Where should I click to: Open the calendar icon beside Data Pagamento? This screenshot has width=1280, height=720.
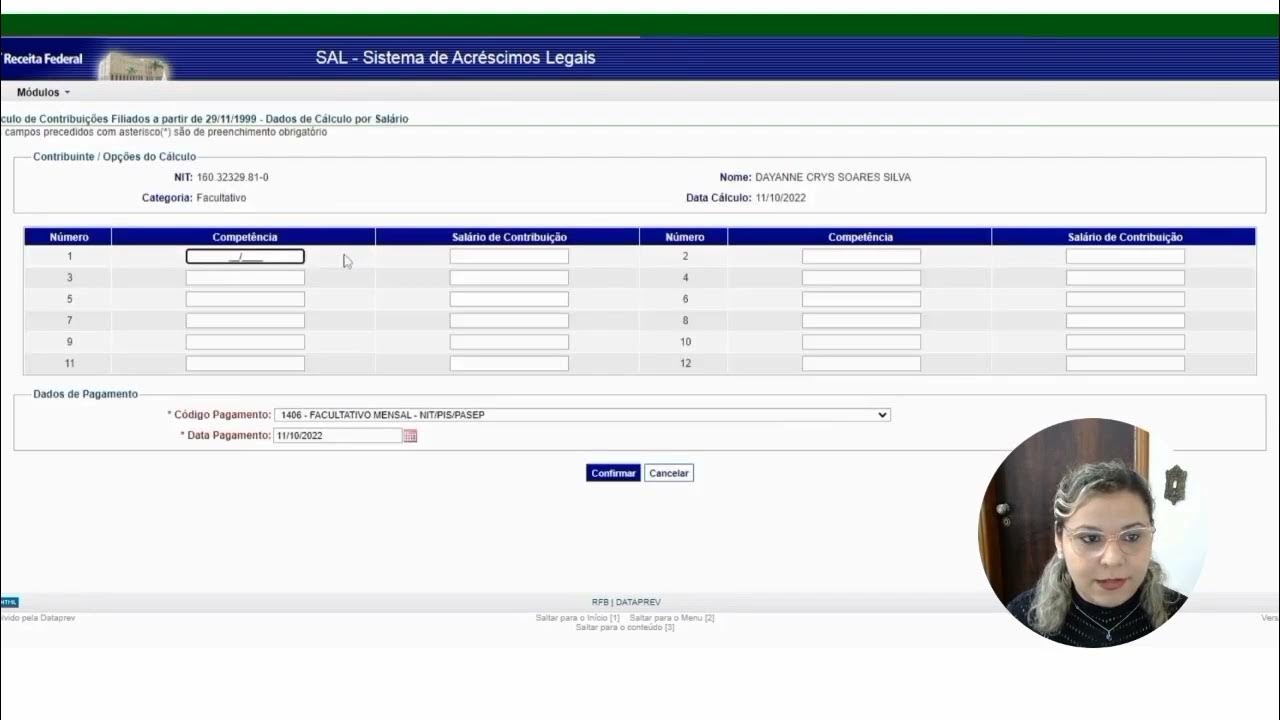410,436
